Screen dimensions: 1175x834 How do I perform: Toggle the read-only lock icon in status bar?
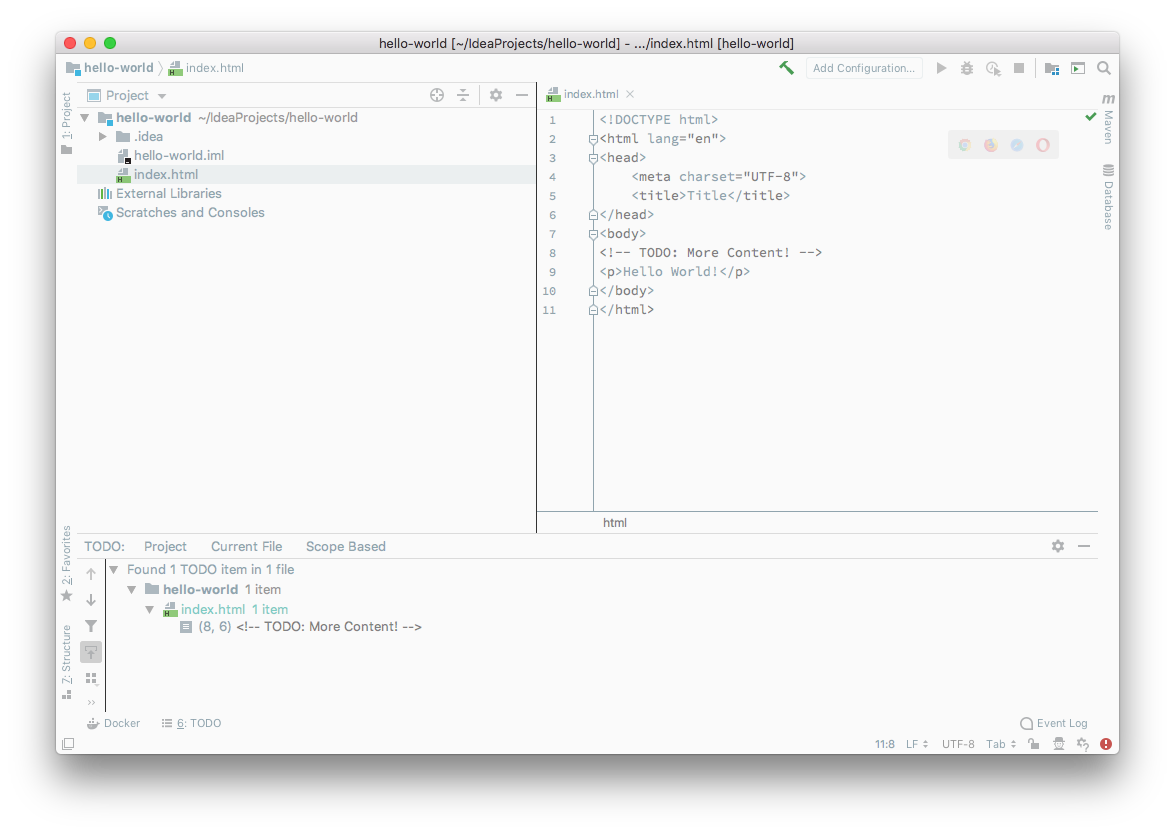1033,744
